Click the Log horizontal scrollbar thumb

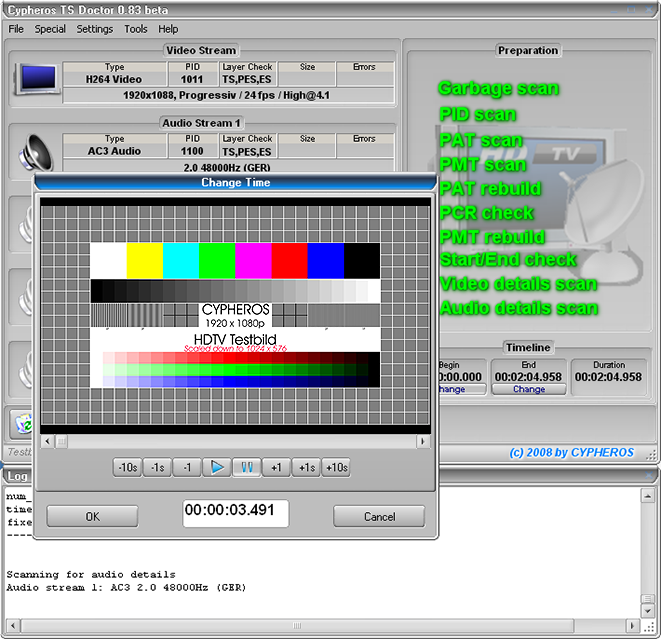(x=297, y=625)
